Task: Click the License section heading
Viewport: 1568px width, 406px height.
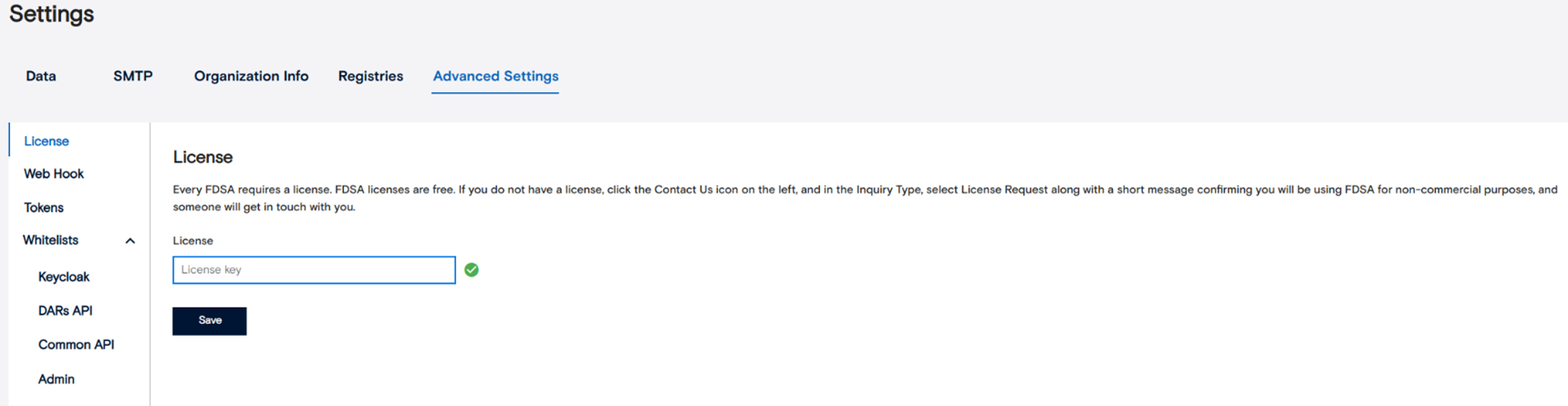Action: coord(202,158)
